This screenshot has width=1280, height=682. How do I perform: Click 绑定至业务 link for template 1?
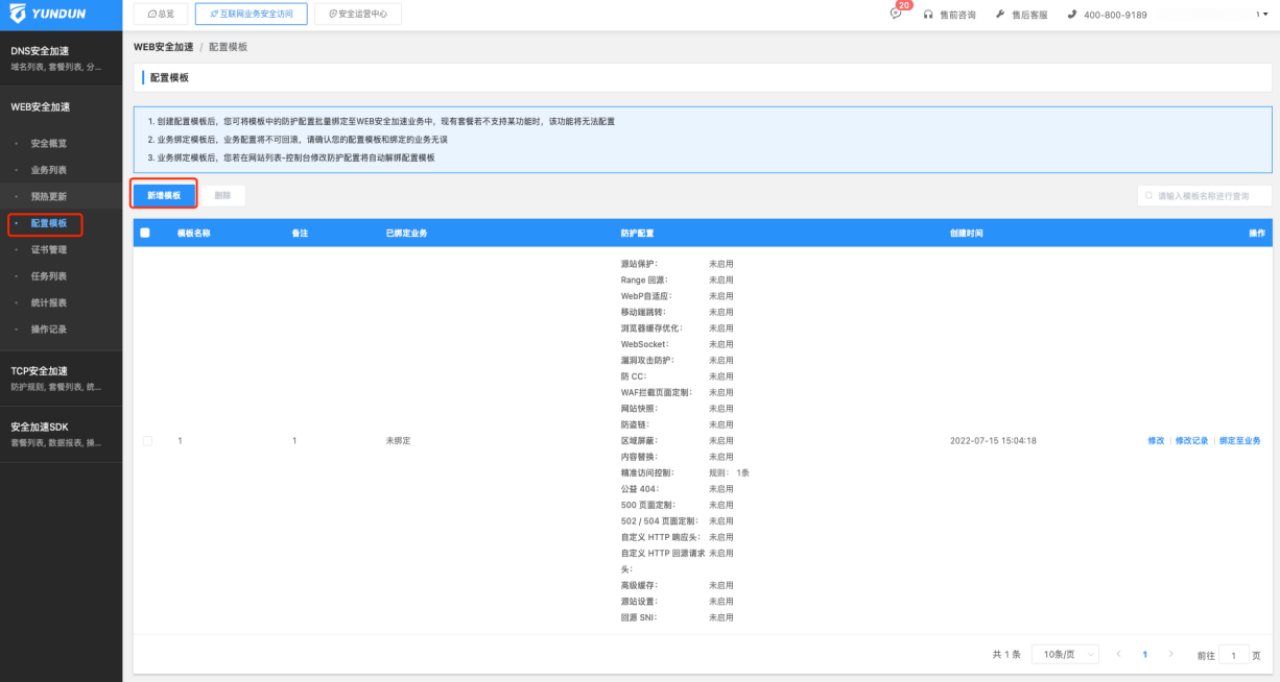tap(1240, 441)
